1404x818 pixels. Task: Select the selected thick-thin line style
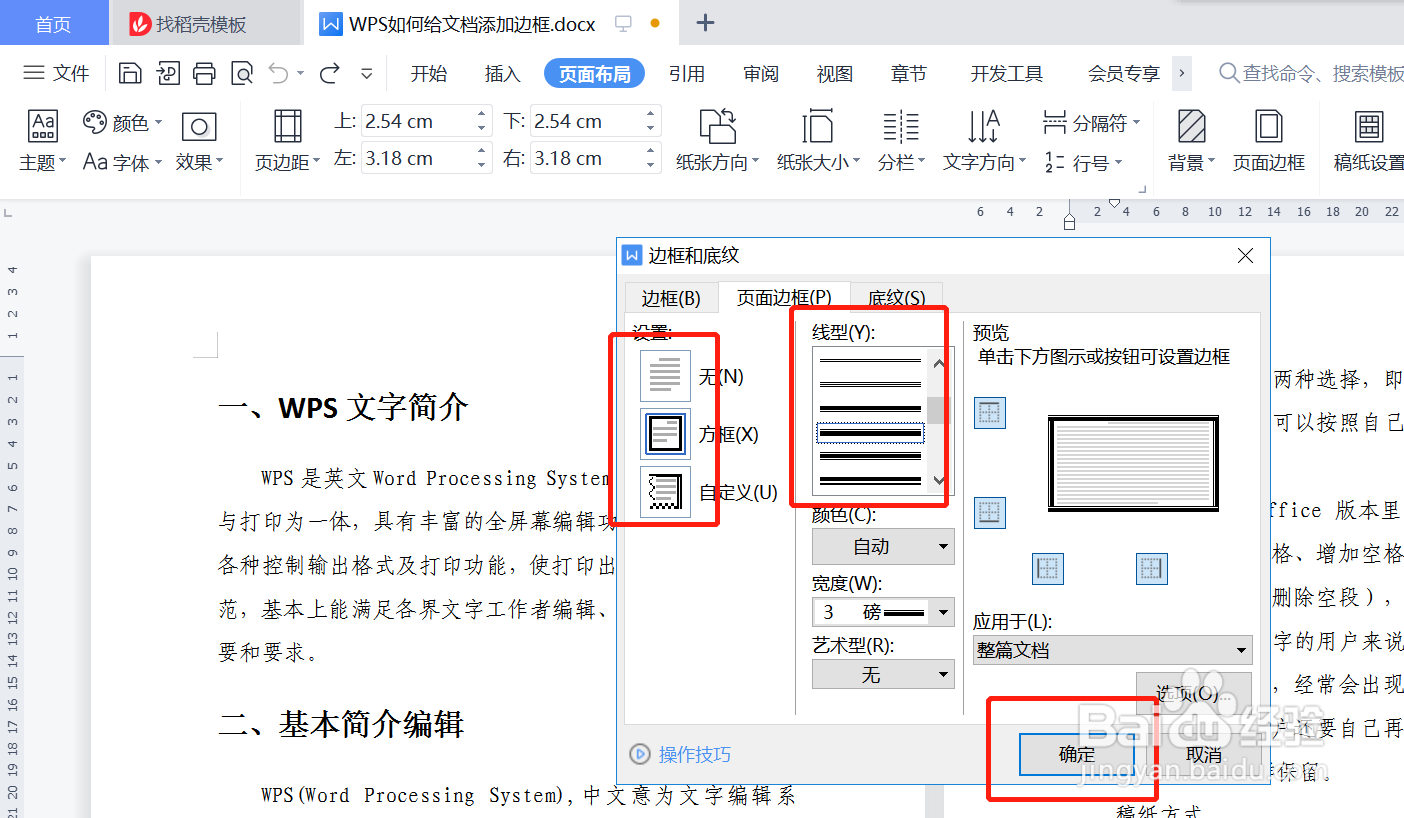pos(870,433)
